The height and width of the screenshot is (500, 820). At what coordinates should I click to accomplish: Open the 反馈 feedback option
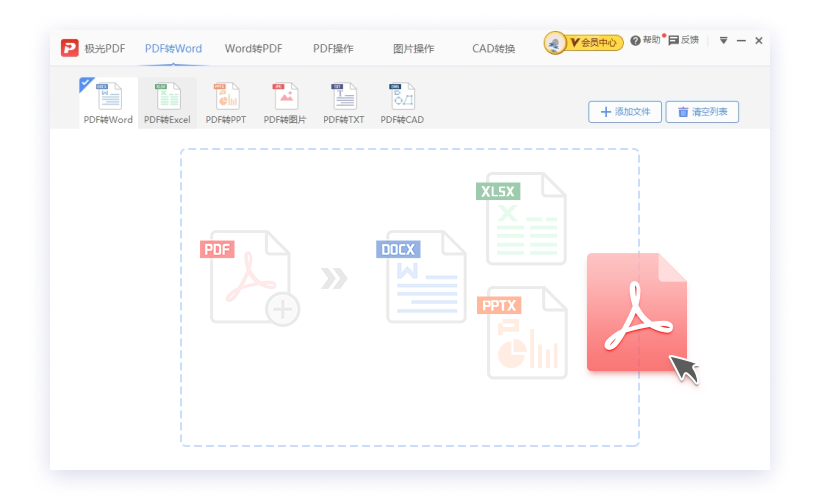click(x=684, y=41)
